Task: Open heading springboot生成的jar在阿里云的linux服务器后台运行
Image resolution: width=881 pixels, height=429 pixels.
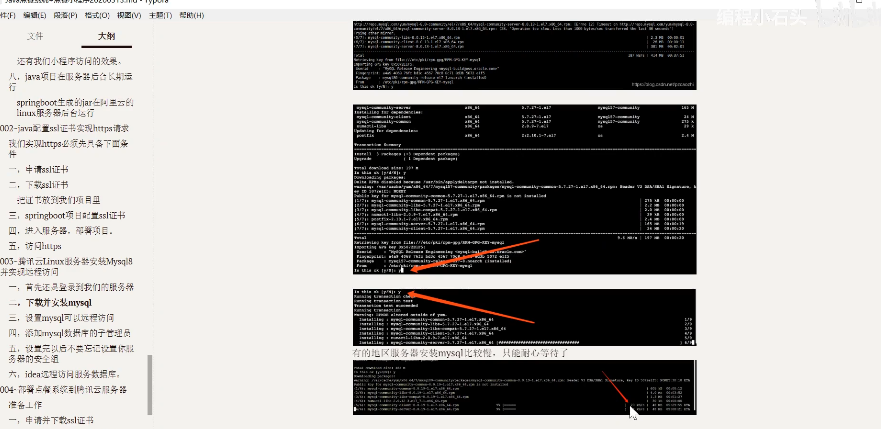Action: [75, 108]
